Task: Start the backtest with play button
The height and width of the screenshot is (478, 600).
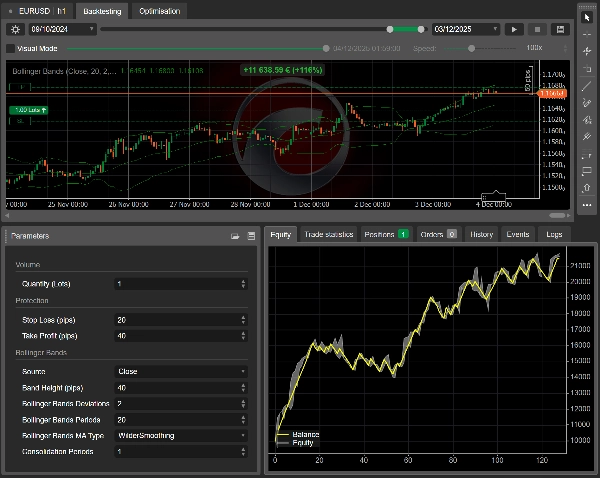Action: click(x=514, y=29)
